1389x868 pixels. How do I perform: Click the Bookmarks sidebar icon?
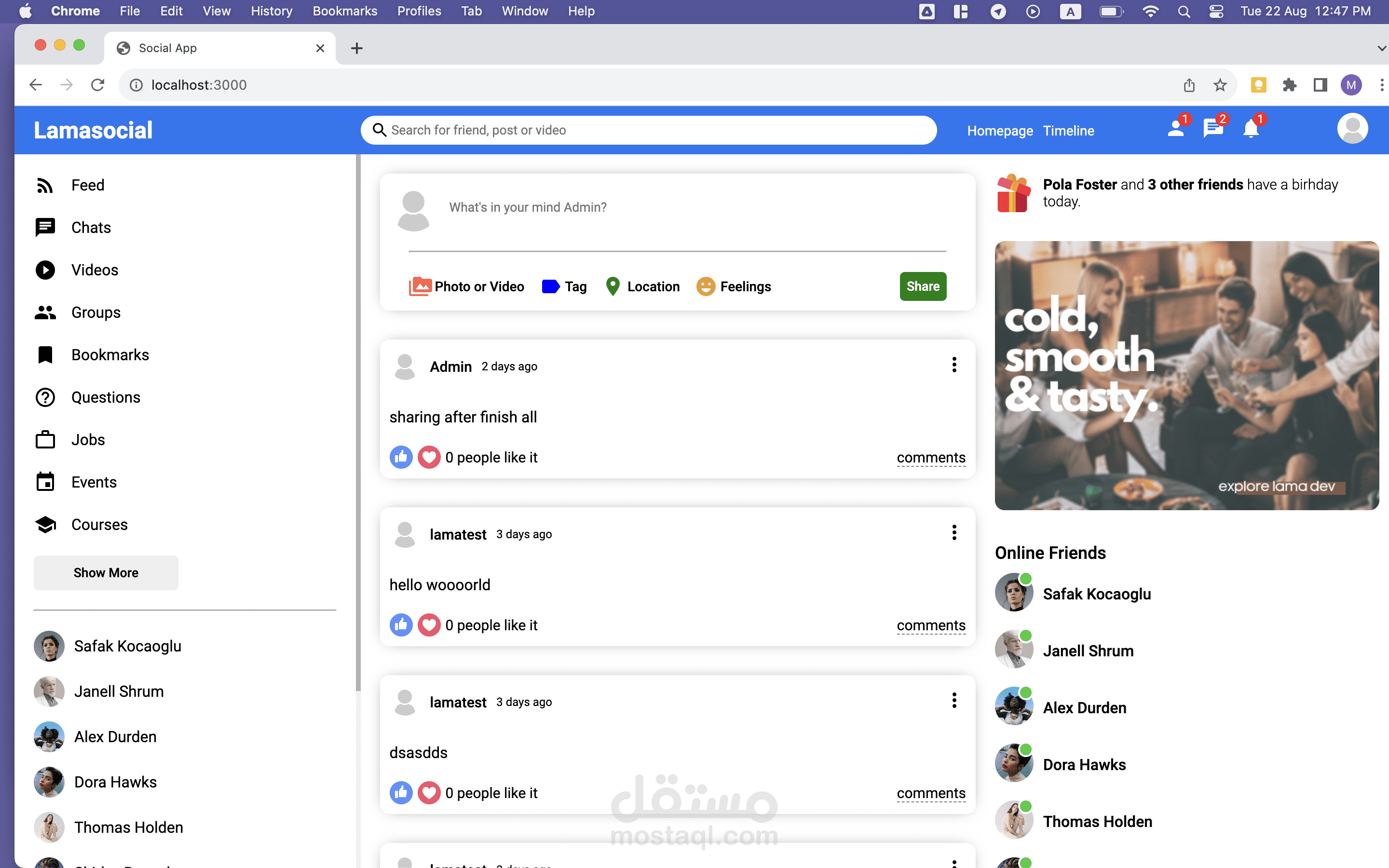45,355
